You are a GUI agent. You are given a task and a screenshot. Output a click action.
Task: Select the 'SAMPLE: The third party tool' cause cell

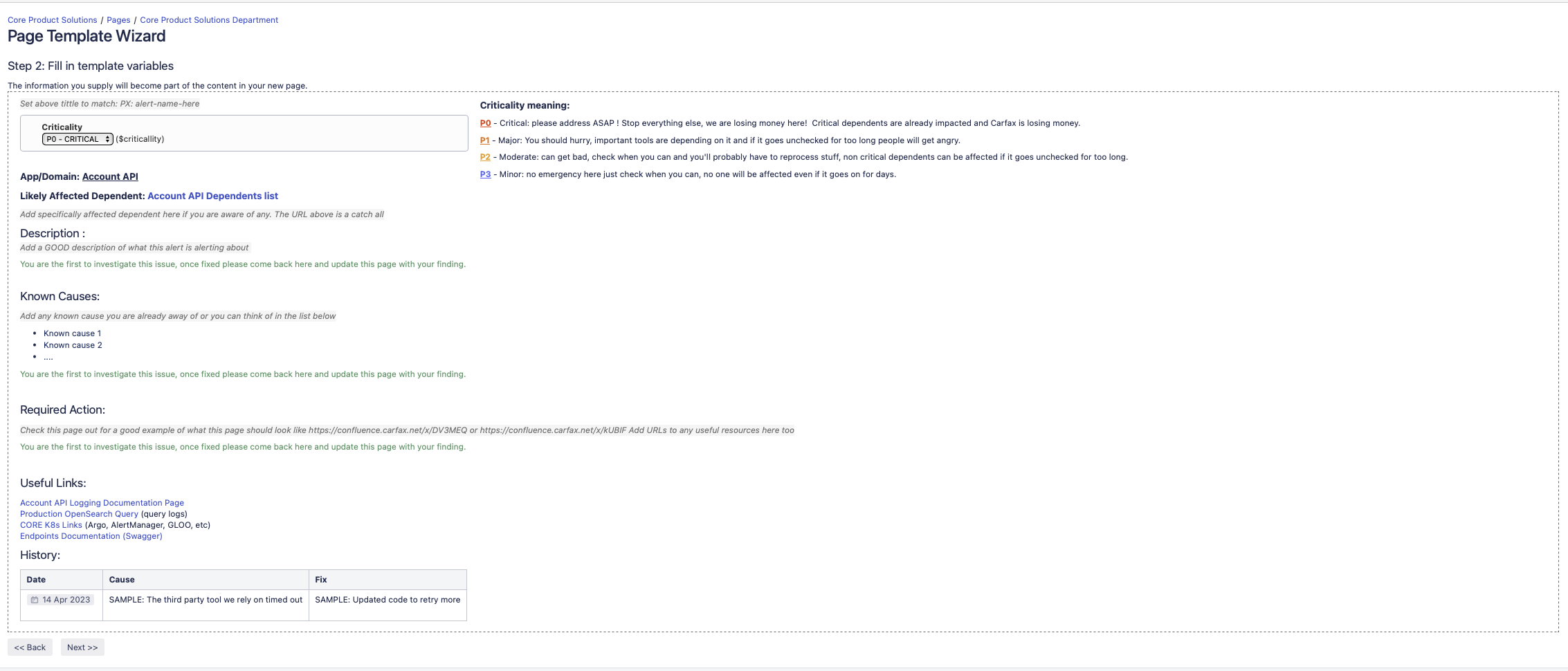click(206, 605)
